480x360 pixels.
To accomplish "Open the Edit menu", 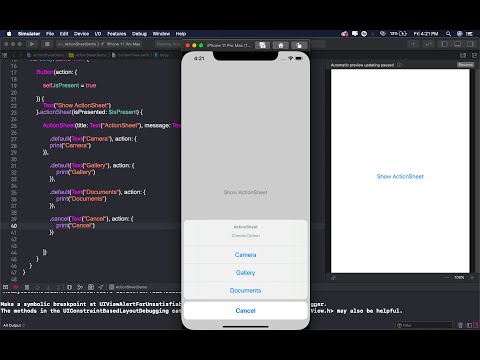I will (x=64, y=34).
